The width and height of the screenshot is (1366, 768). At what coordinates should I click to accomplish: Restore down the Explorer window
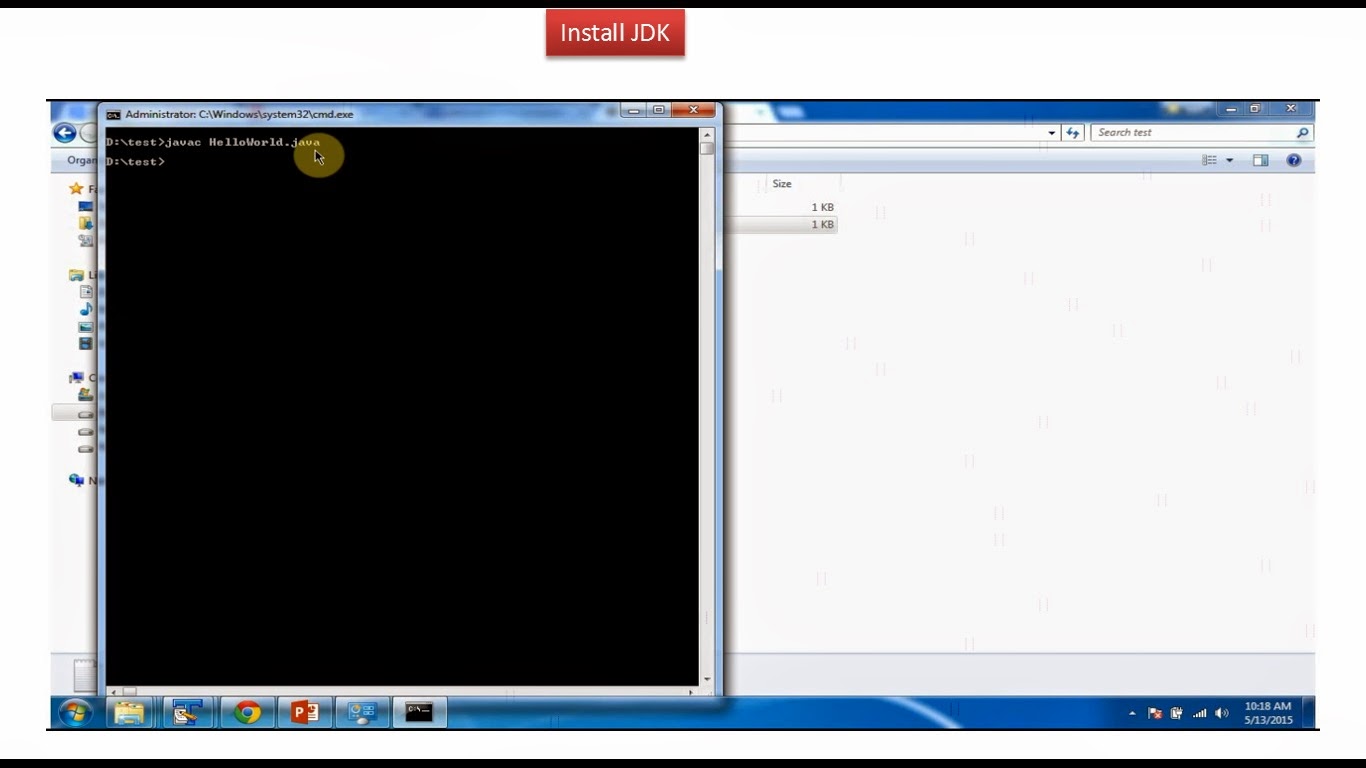(x=1255, y=109)
